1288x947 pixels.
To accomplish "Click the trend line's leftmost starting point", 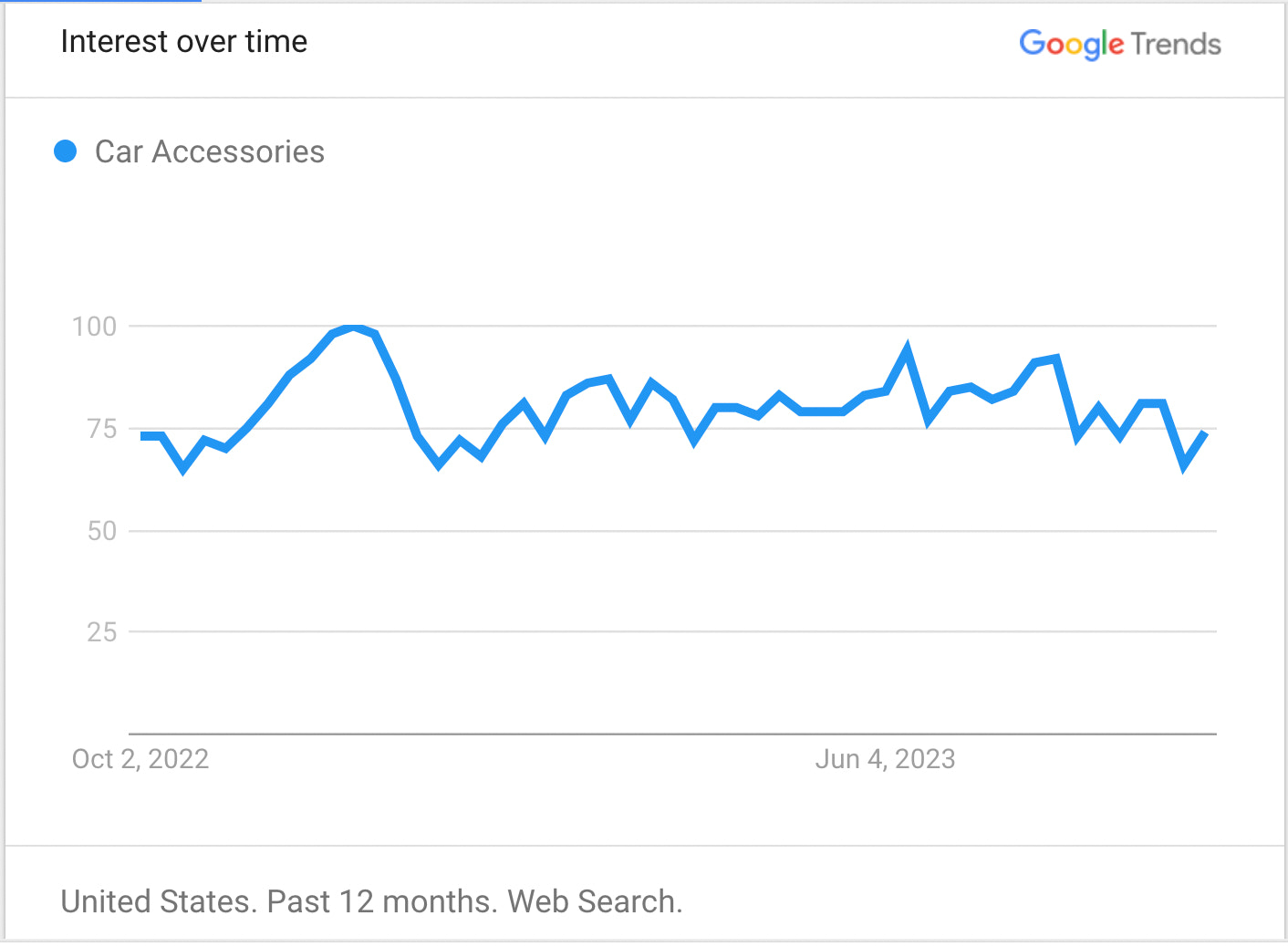I will pyautogui.click(x=142, y=436).
